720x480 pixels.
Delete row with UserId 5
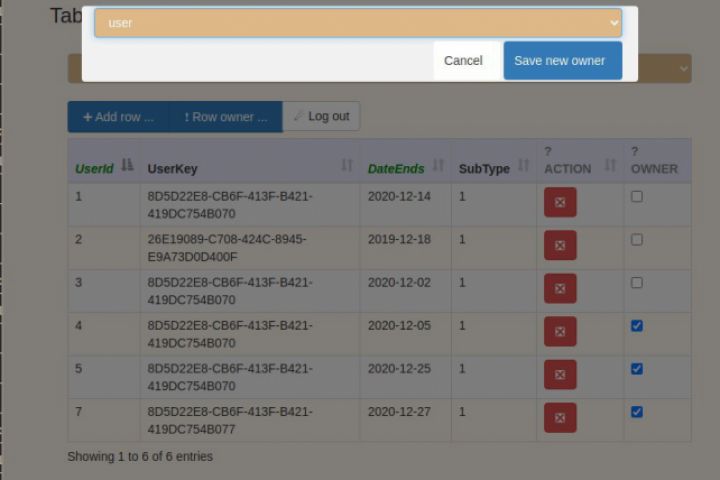[x=560, y=374]
